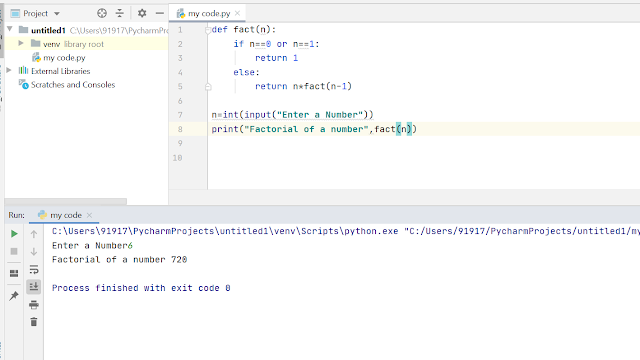Click 'Process finished with exit code 0'
The width and height of the screenshot is (640, 360).
point(141,288)
